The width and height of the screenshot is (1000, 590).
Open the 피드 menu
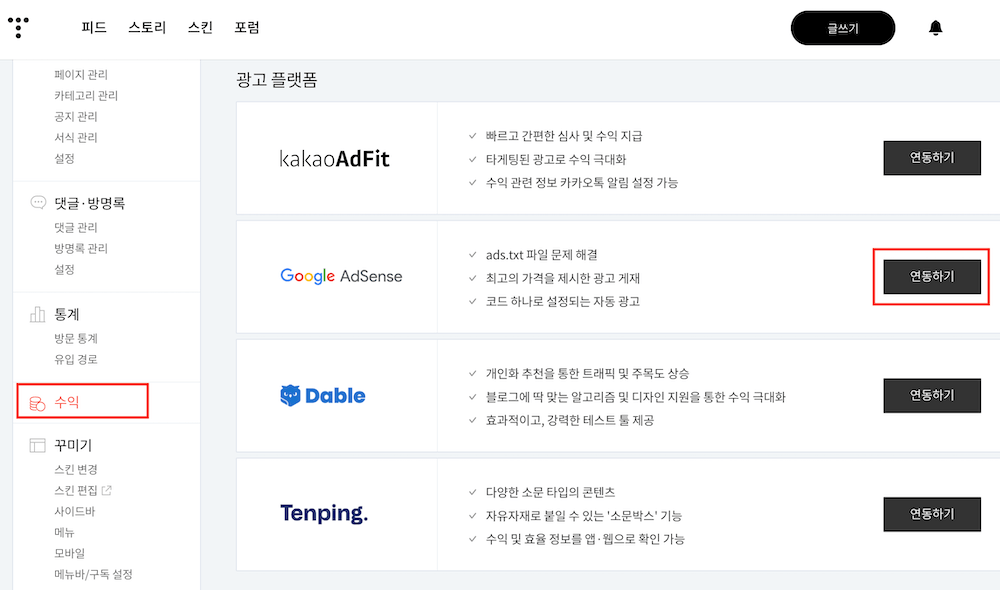pyautogui.click(x=94, y=27)
